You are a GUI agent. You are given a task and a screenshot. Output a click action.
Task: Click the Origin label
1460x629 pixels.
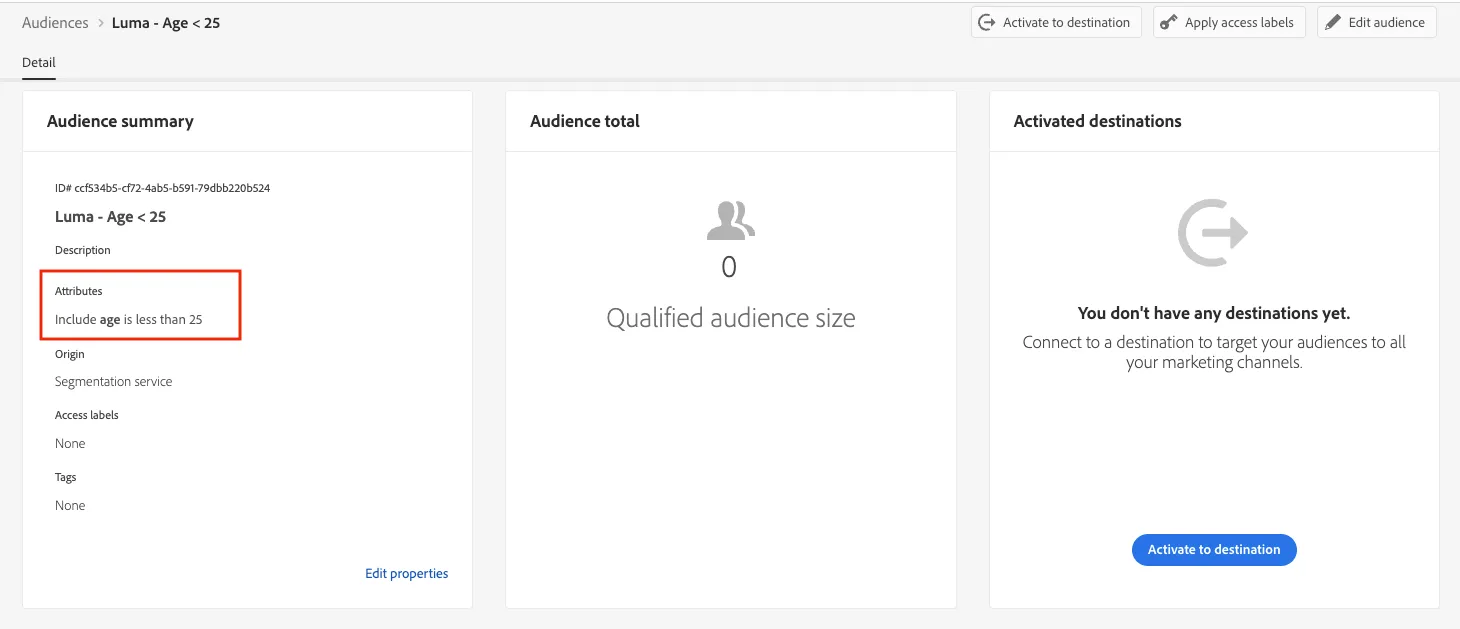70,354
